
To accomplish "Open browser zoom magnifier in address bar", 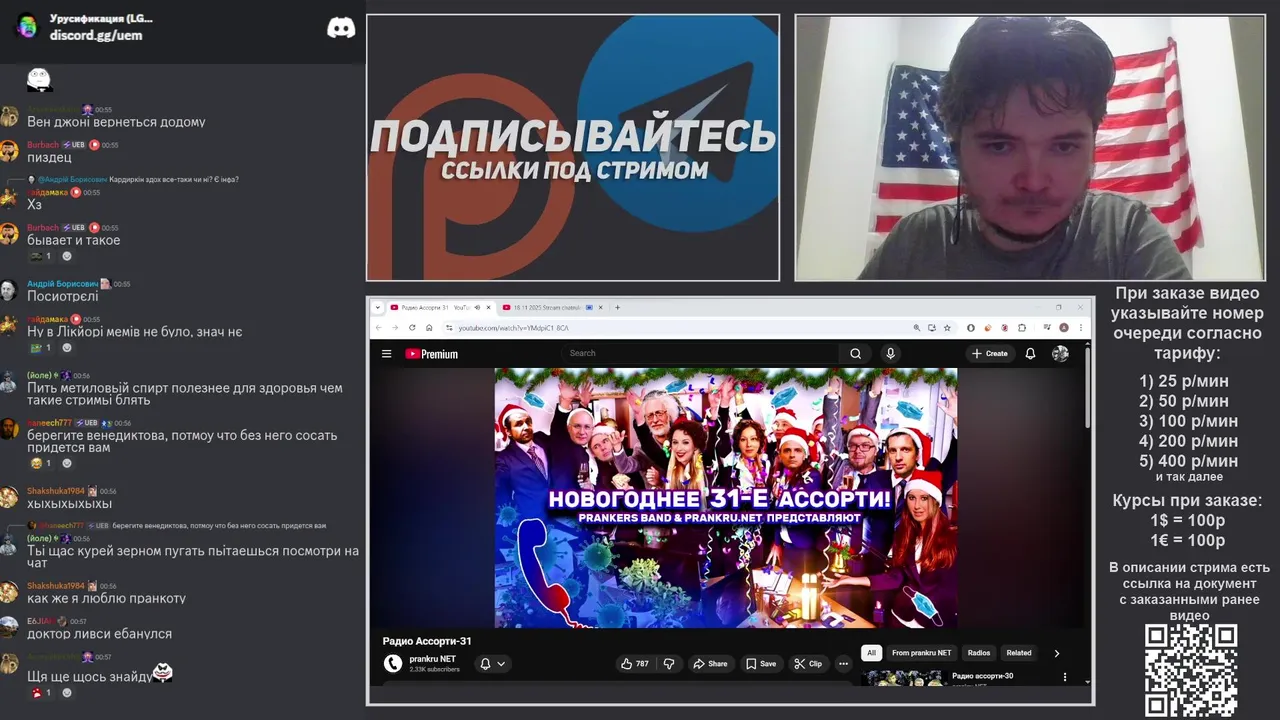I will pyautogui.click(x=917, y=327).
